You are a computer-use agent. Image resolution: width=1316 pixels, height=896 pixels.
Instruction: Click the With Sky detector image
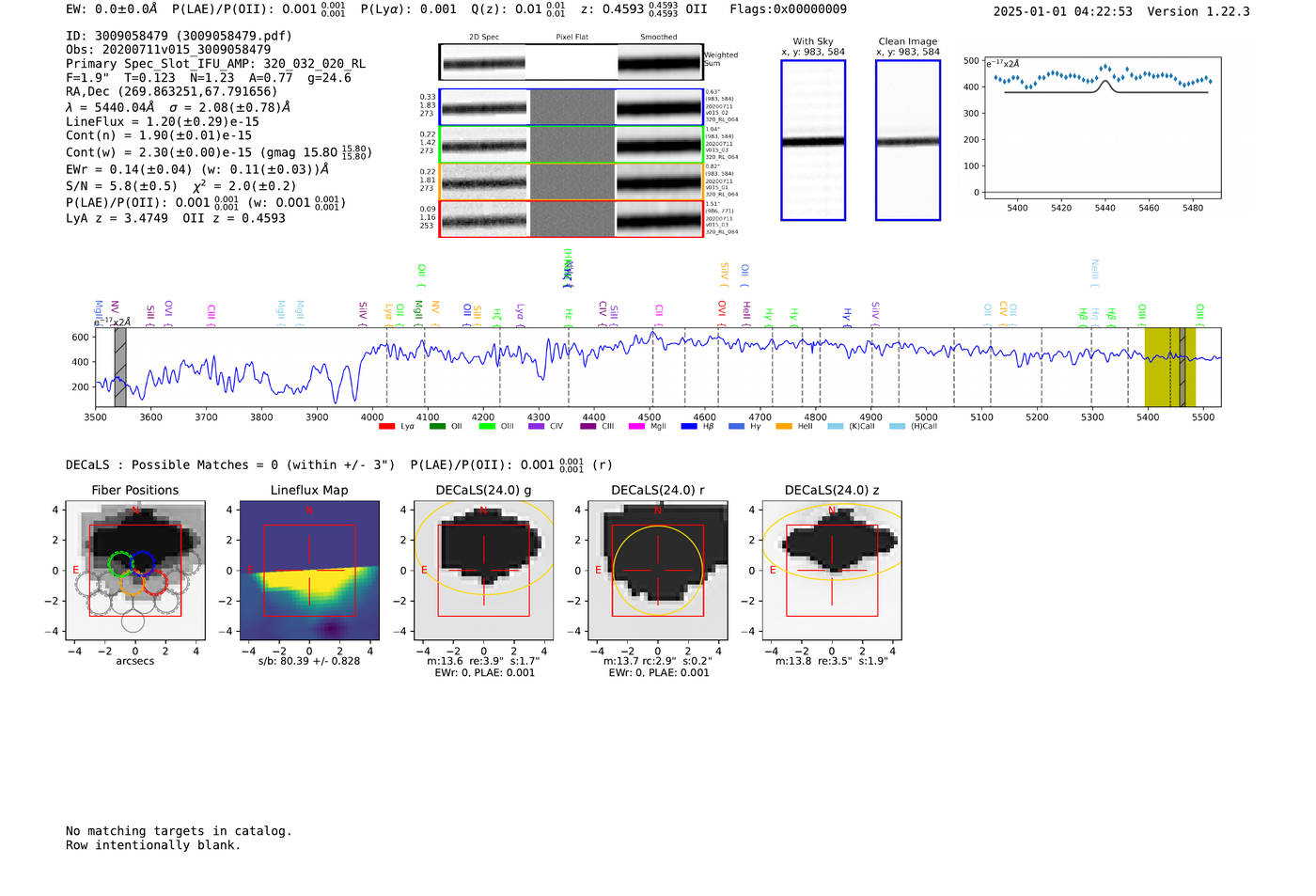(813, 140)
